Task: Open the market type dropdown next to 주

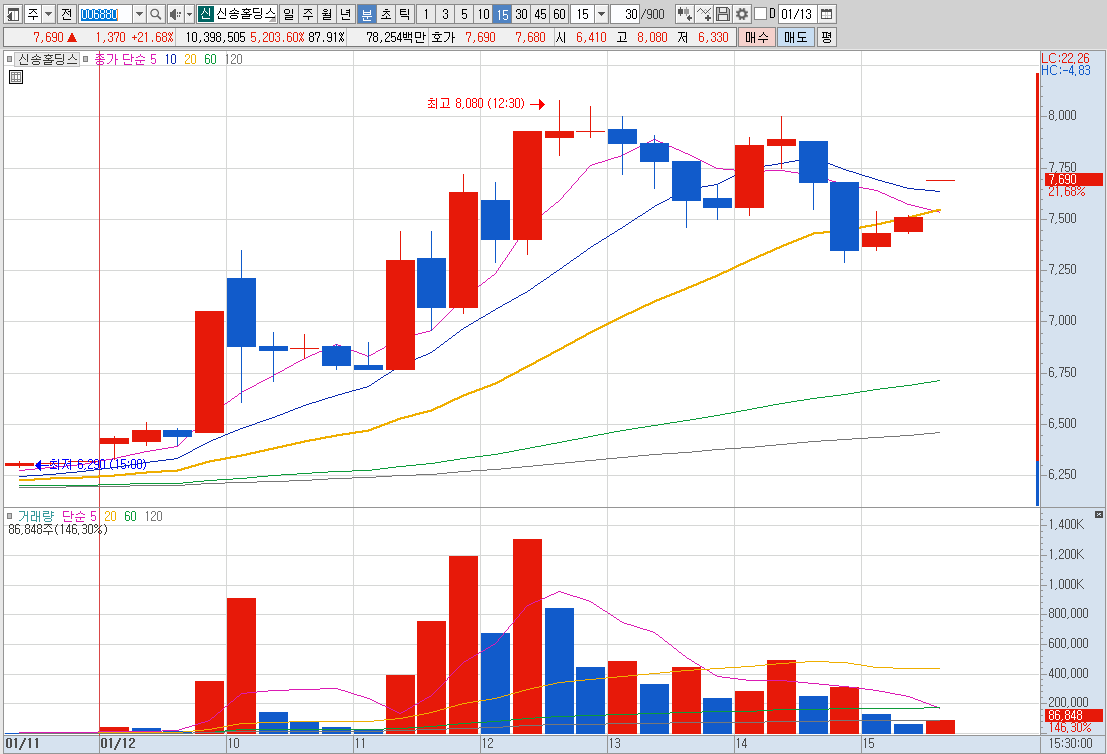Action: [x=48, y=14]
